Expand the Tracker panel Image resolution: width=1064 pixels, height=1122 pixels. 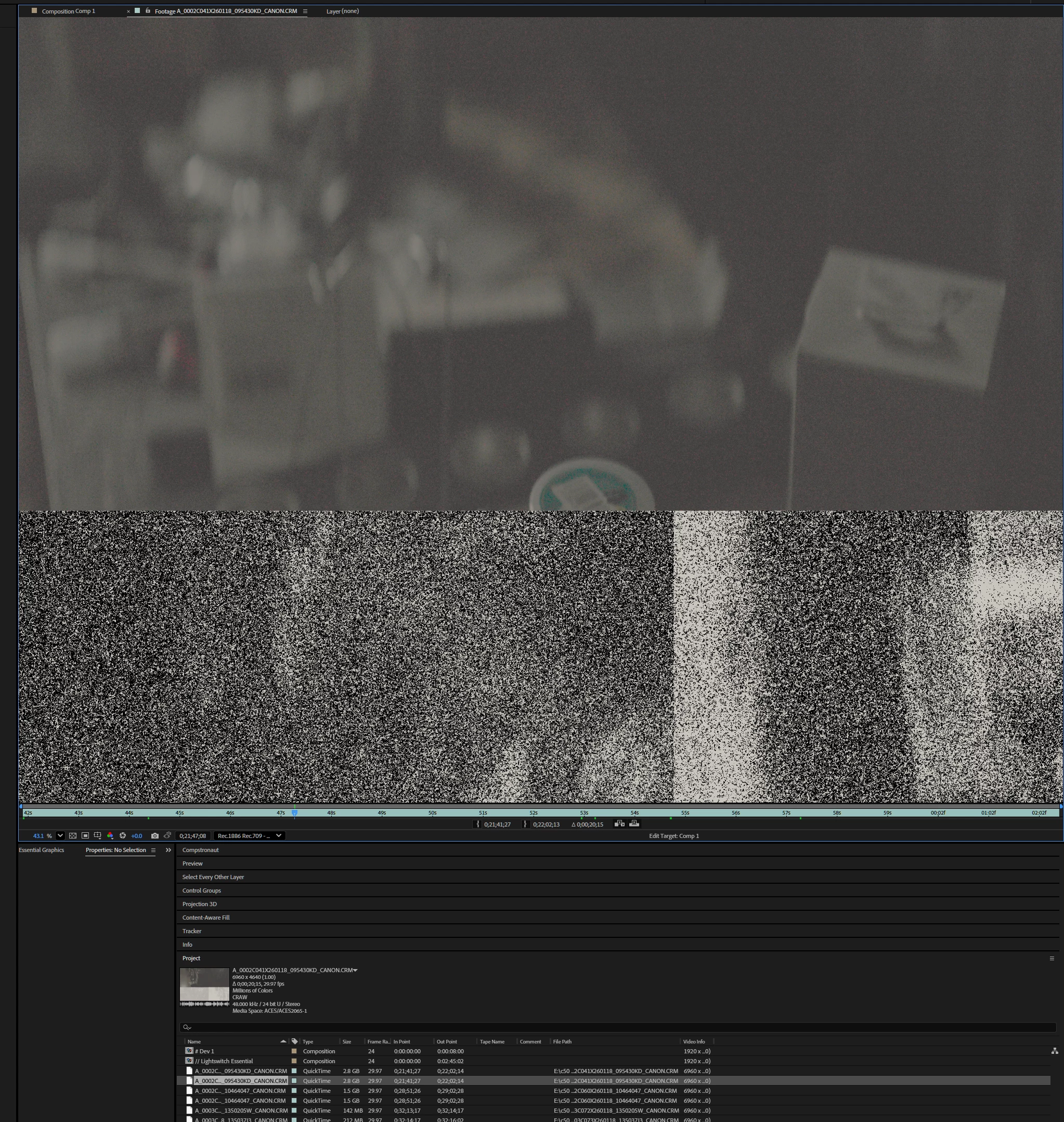192,931
